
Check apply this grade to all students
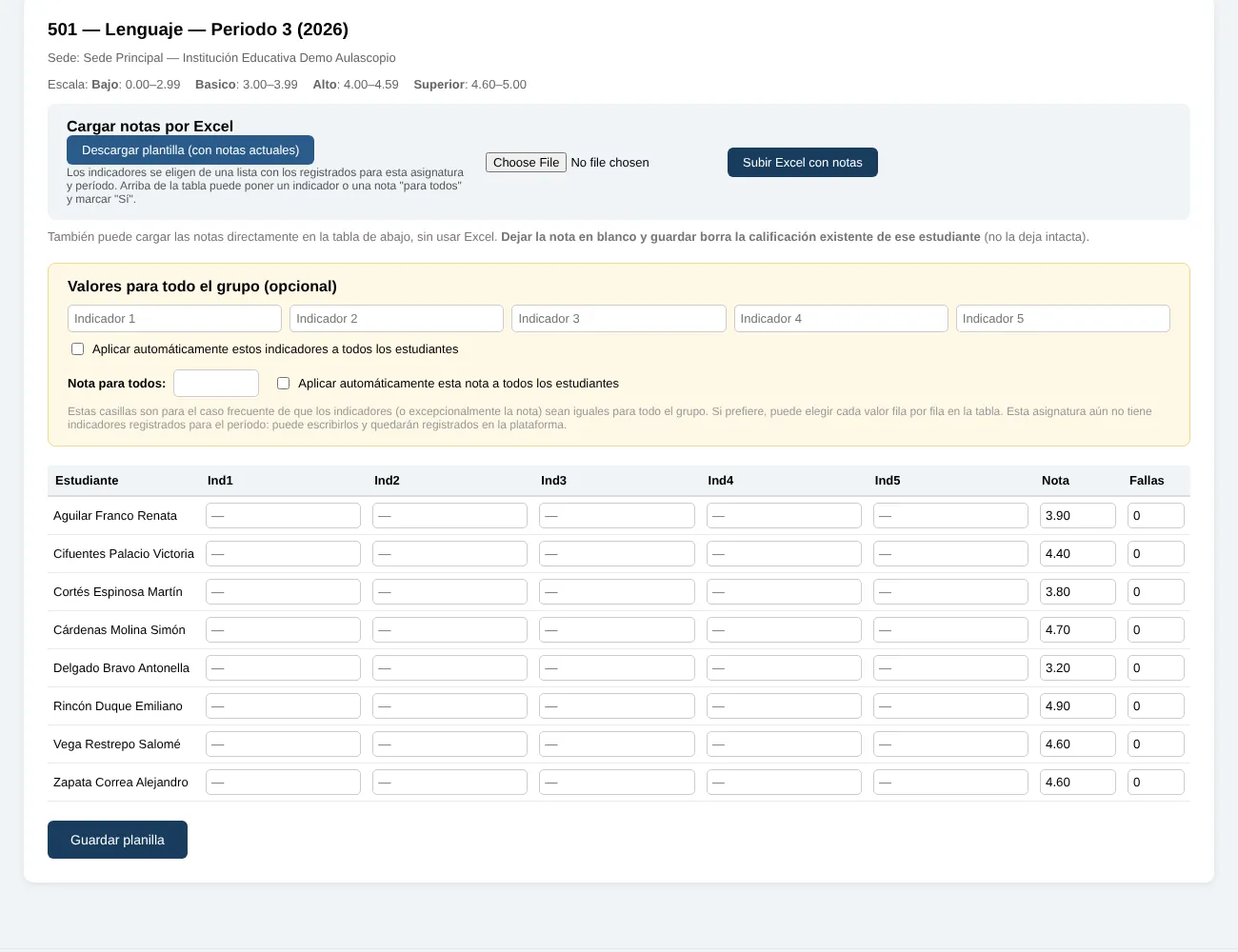pos(283,384)
